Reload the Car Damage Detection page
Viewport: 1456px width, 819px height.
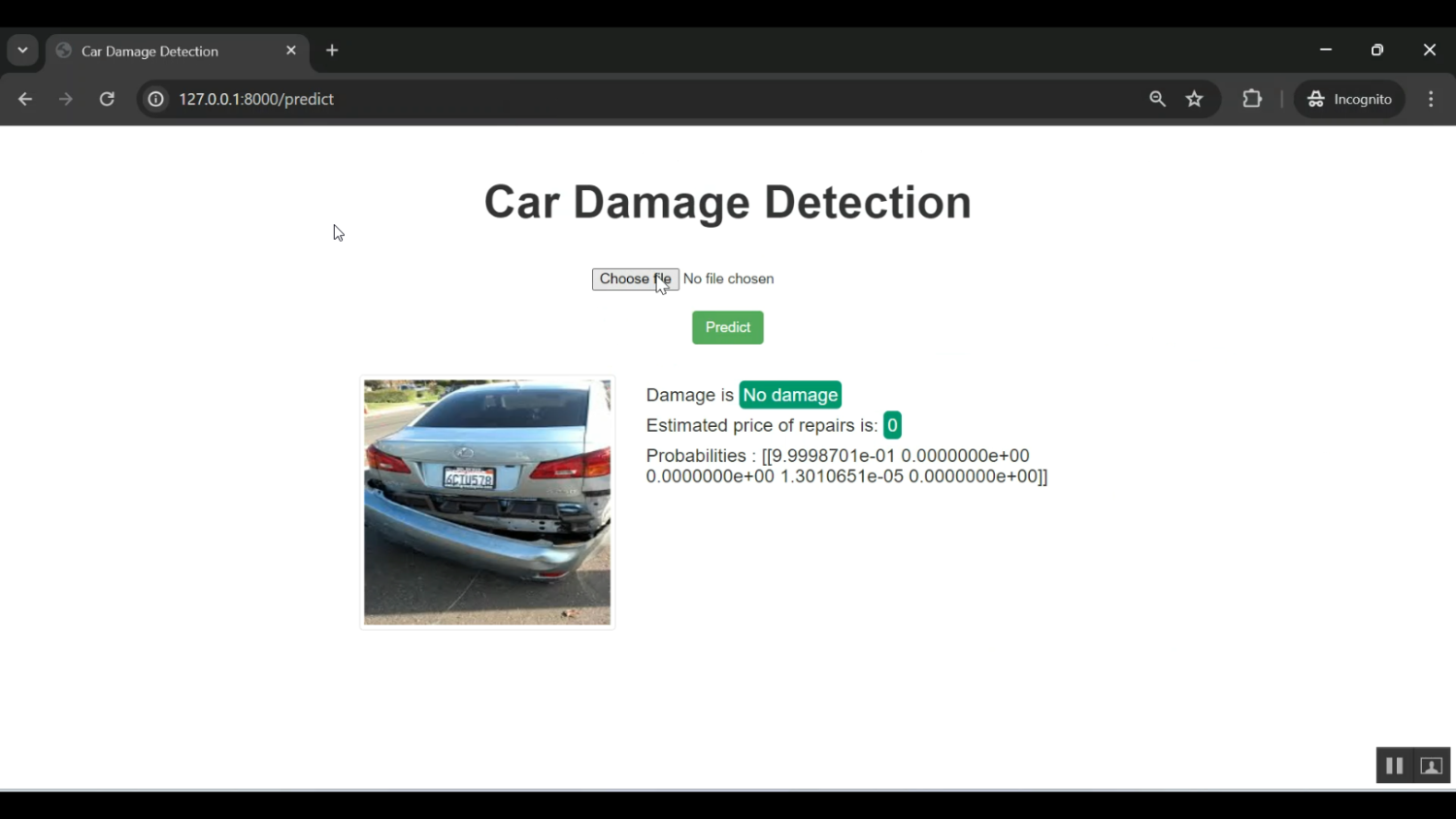pos(107,98)
